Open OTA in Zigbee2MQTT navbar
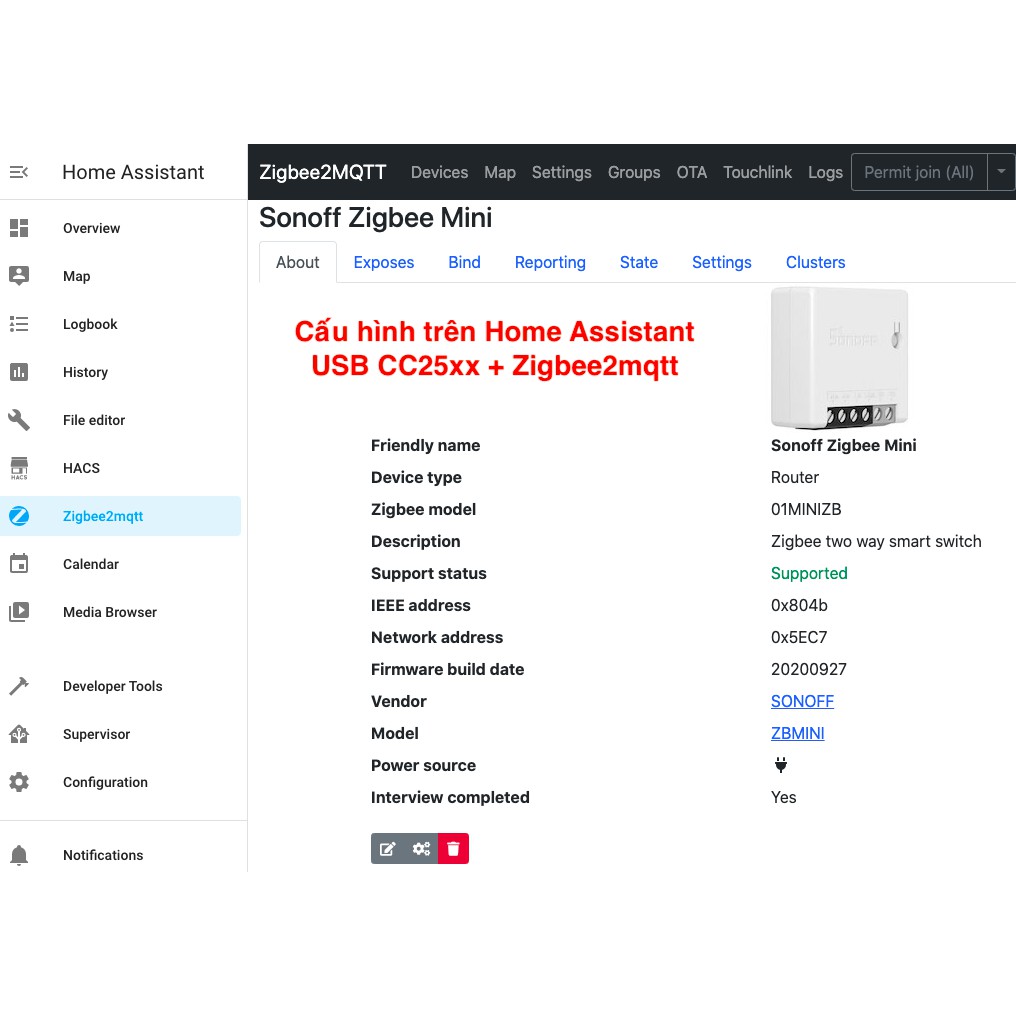Screen dimensions: 1016x1016 click(691, 172)
